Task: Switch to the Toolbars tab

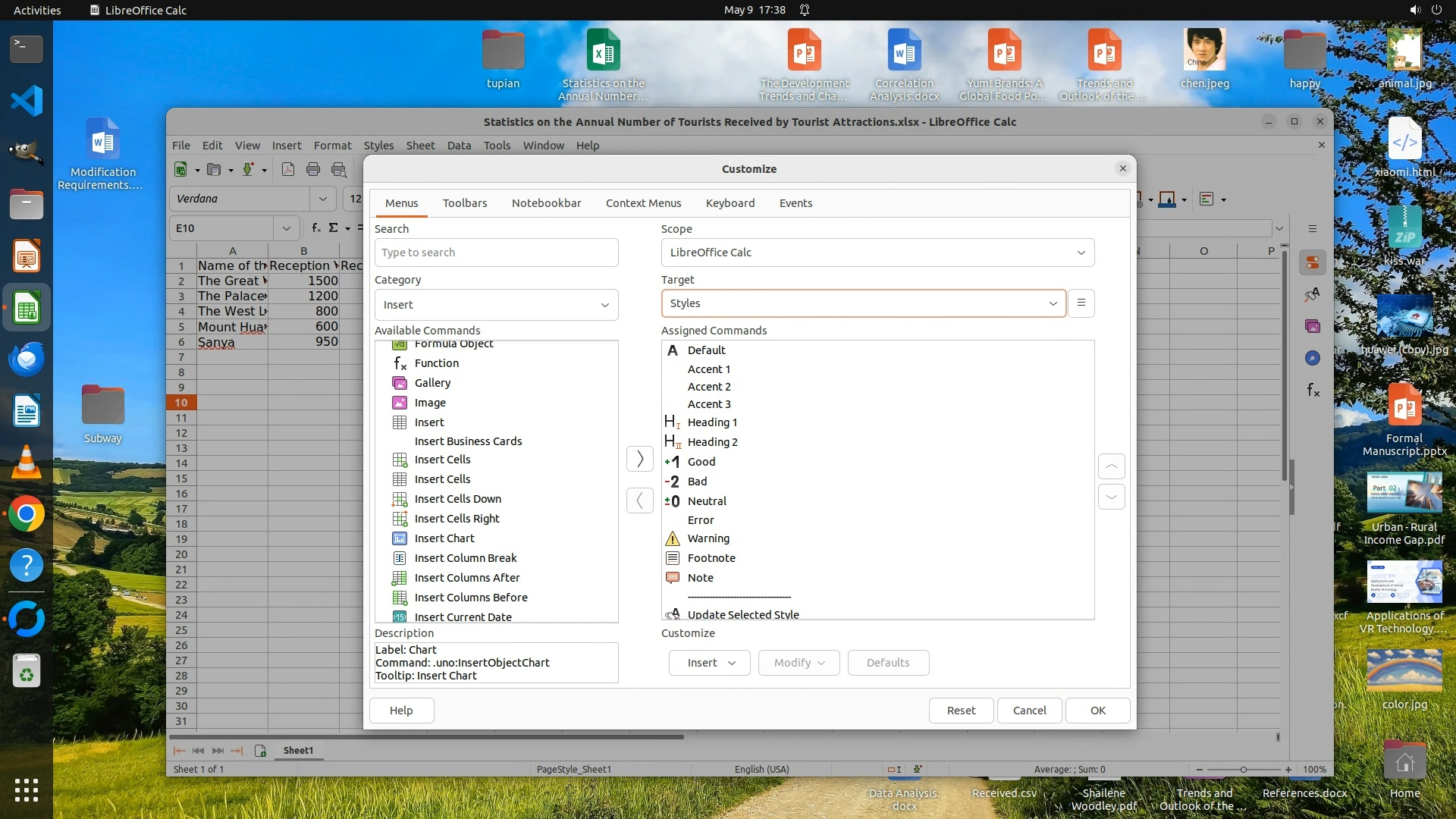Action: click(465, 203)
